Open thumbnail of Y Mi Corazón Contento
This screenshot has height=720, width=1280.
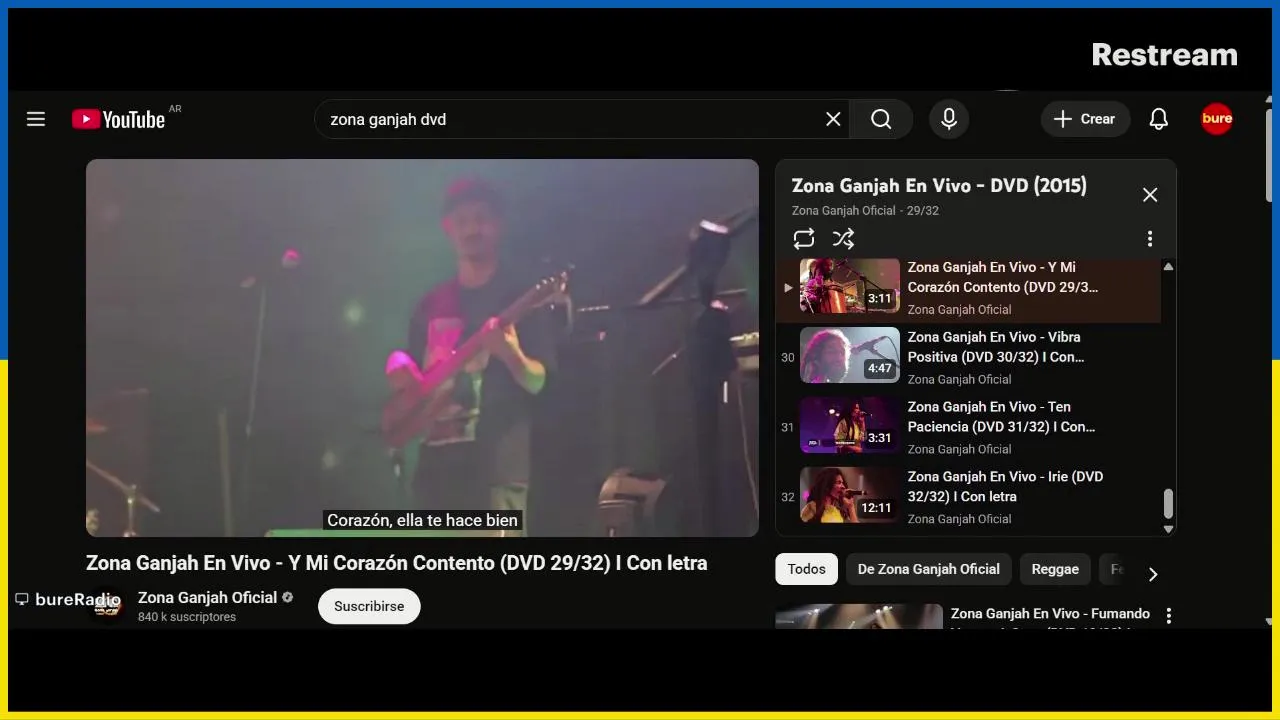850,286
